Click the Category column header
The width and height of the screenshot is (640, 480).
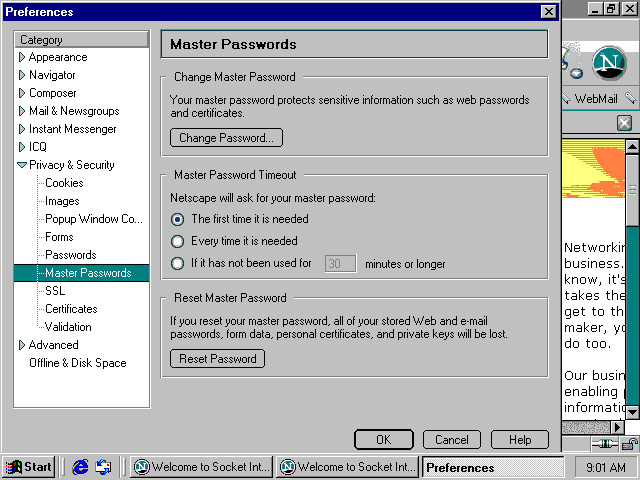(82, 40)
